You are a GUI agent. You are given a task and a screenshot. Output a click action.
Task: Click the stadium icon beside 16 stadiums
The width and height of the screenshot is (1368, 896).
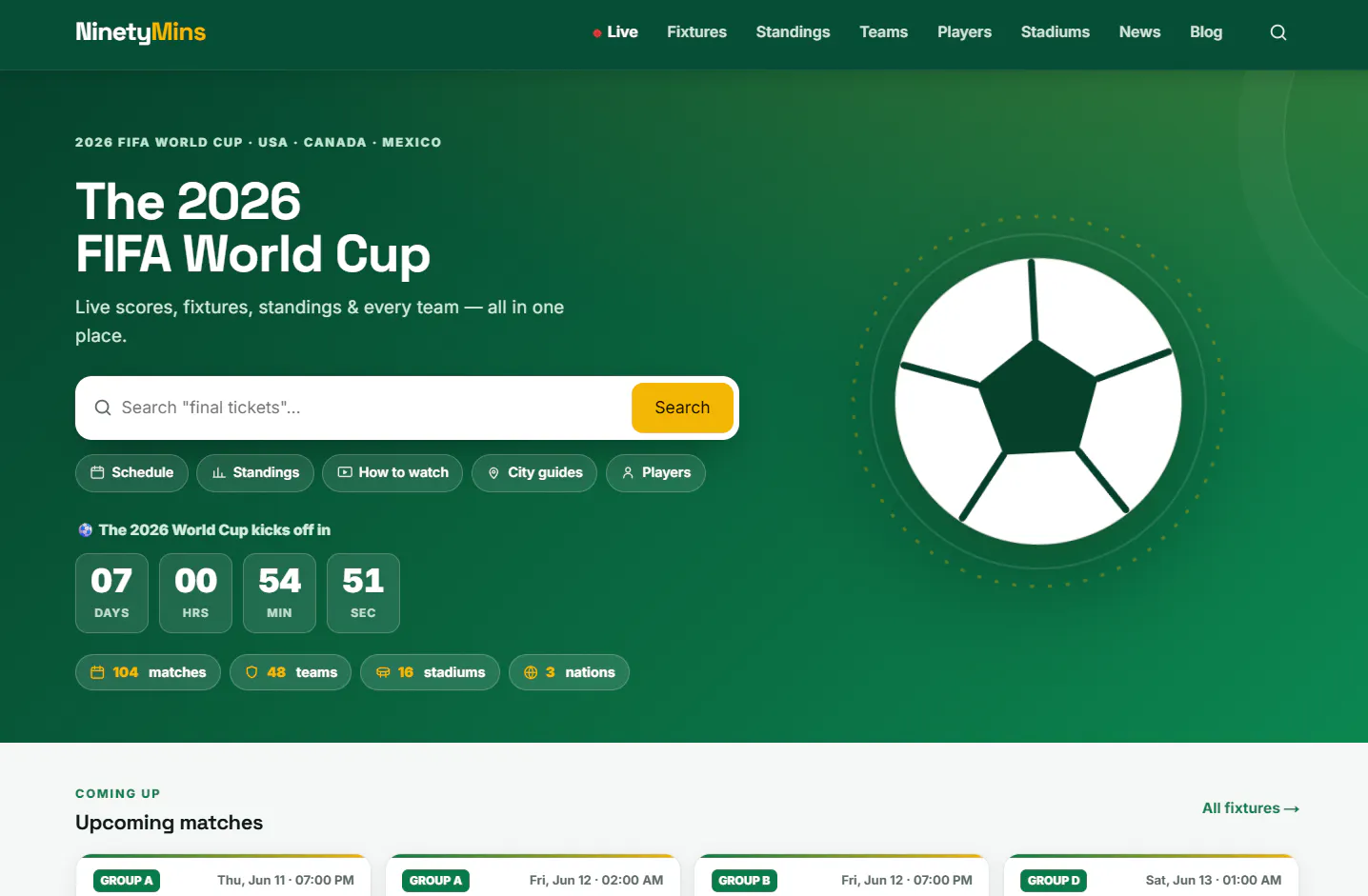[x=383, y=672]
